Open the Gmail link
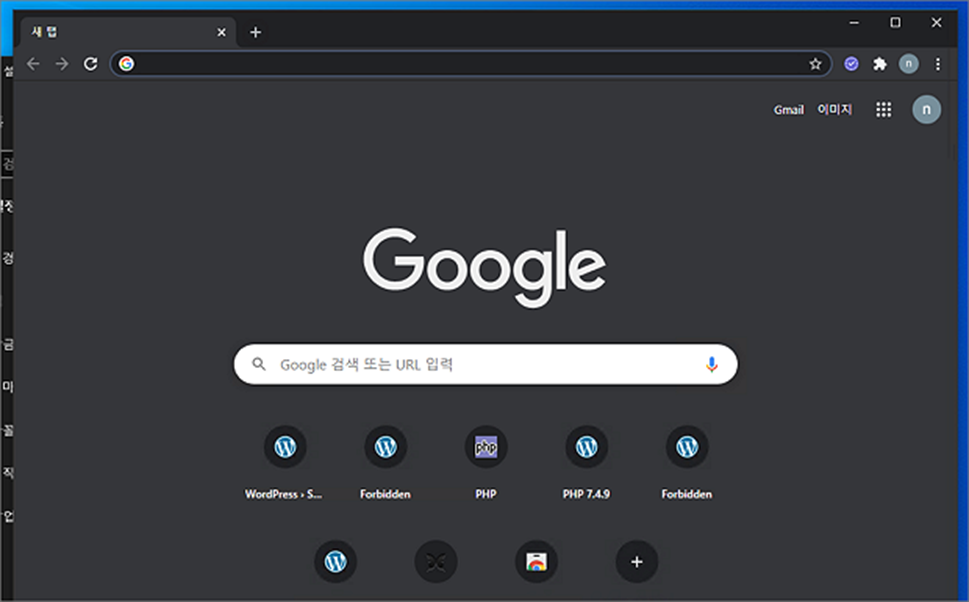 [789, 110]
